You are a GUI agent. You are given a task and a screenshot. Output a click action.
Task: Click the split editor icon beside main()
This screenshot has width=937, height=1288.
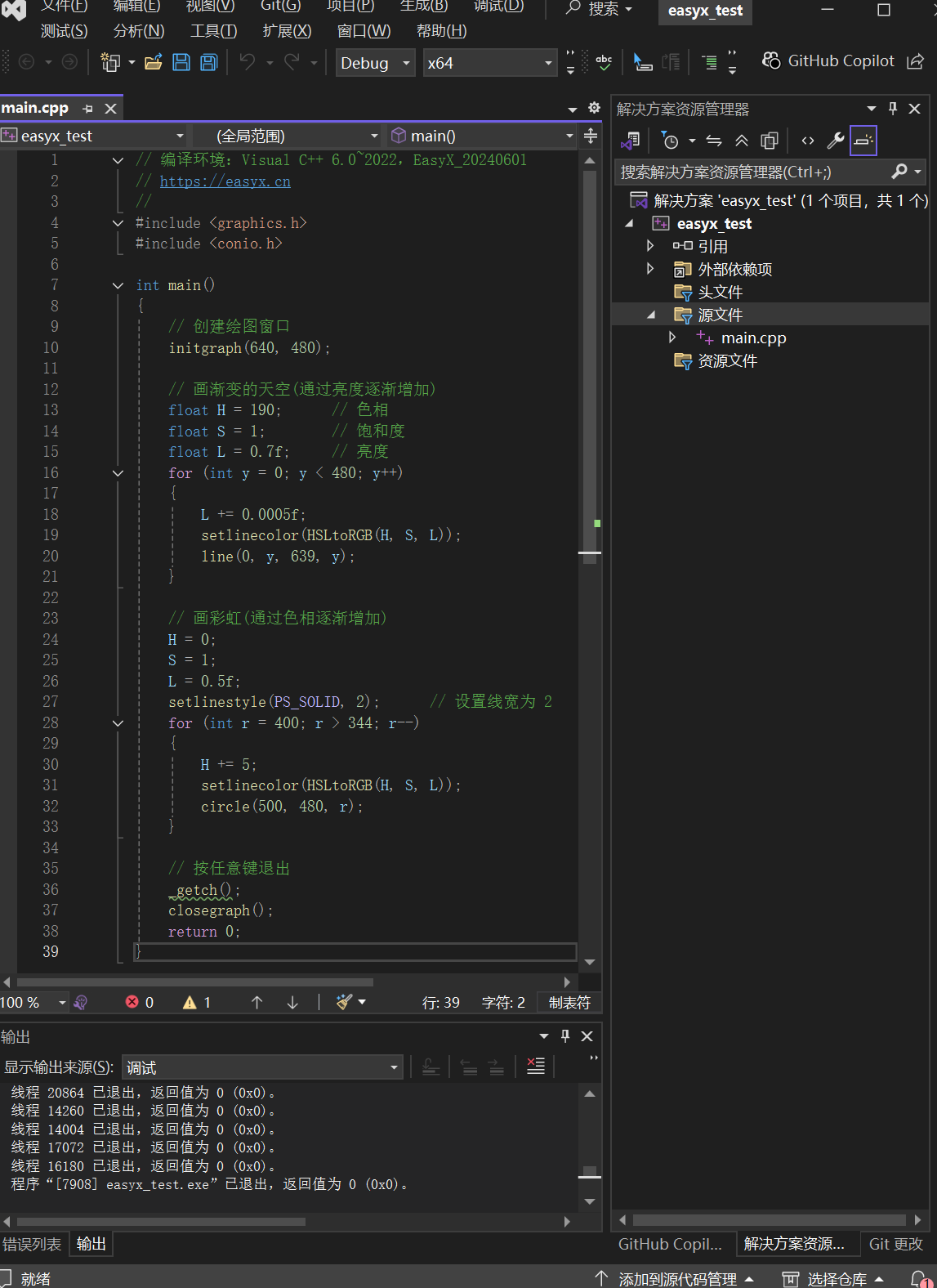pyautogui.click(x=591, y=136)
